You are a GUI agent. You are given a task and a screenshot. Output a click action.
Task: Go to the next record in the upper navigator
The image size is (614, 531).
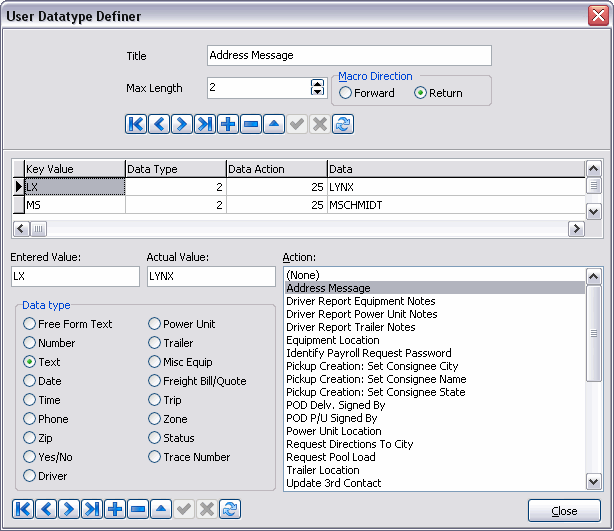(x=182, y=124)
